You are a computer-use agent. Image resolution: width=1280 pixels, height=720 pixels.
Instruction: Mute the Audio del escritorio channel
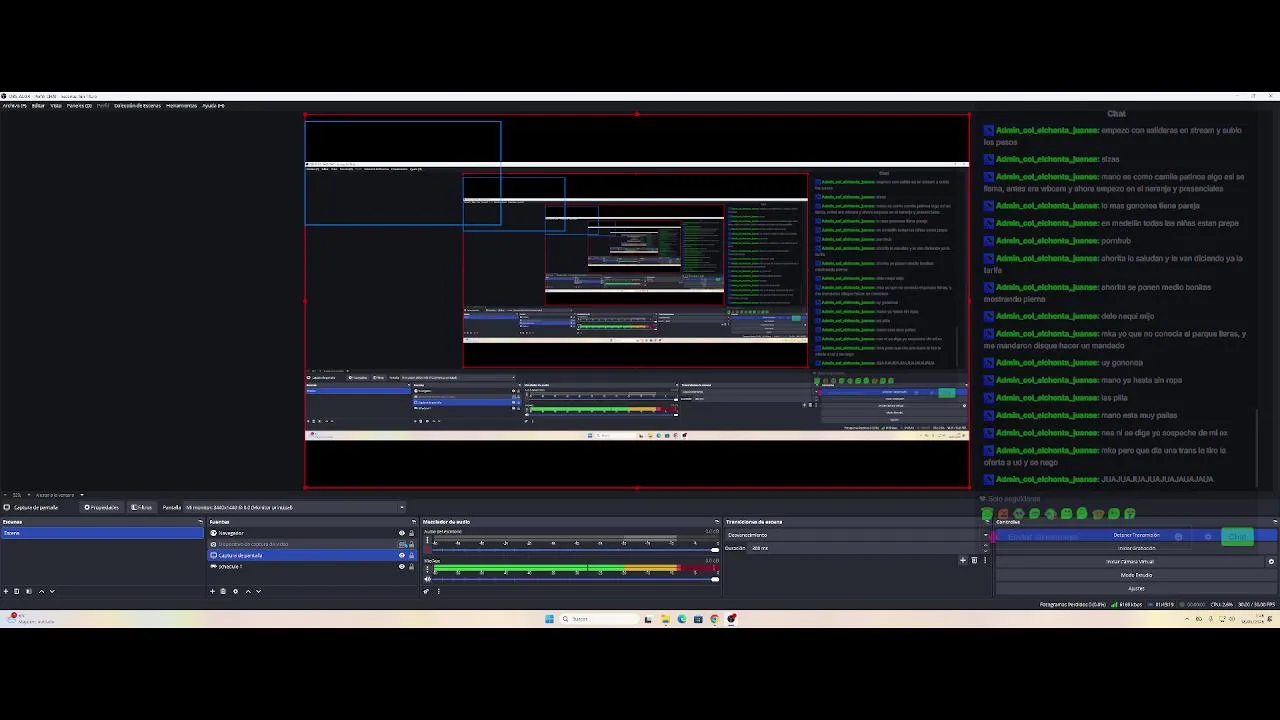[x=428, y=548]
